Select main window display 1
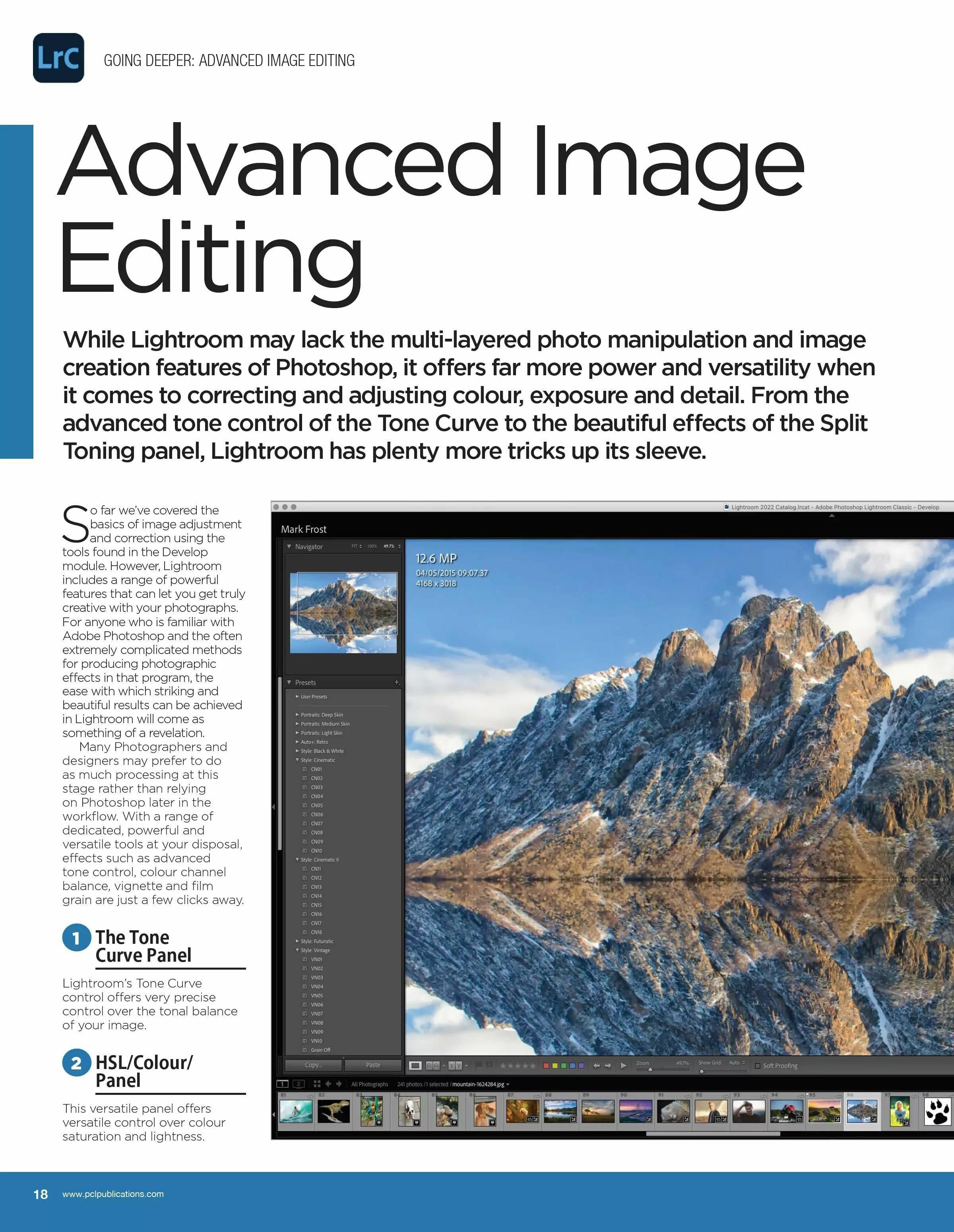Image resolution: width=954 pixels, height=1232 pixels. (x=283, y=1084)
